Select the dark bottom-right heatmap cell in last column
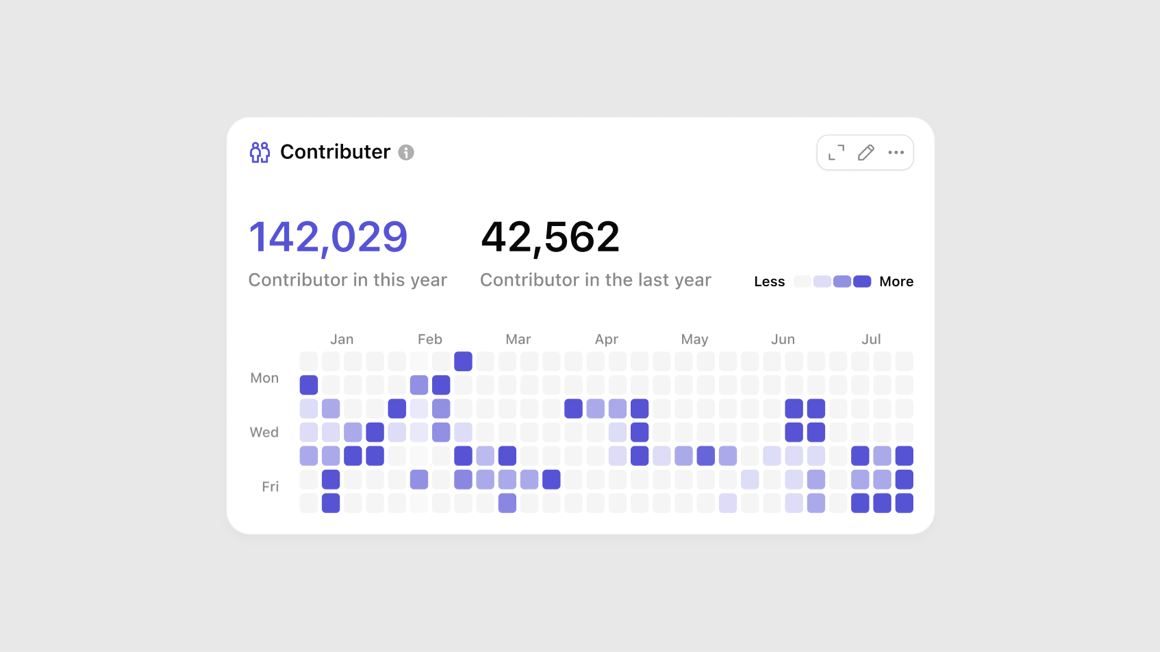Viewport: 1160px width, 652px height. coord(904,503)
